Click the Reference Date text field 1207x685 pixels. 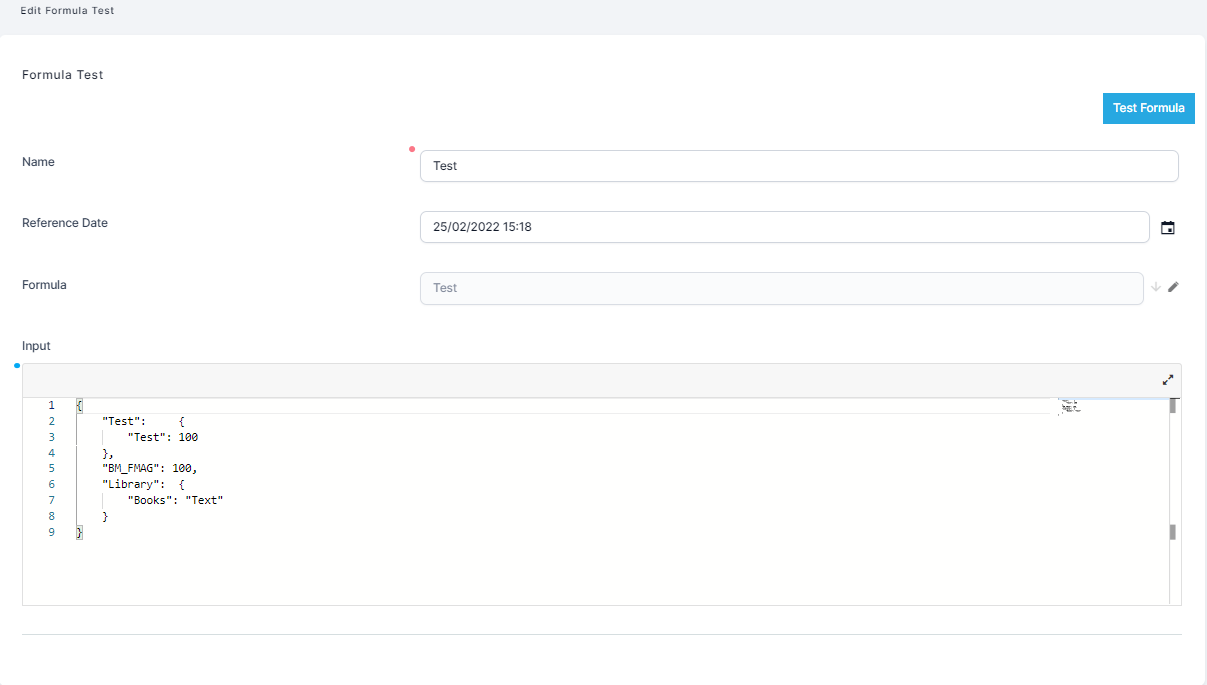[x=784, y=227]
